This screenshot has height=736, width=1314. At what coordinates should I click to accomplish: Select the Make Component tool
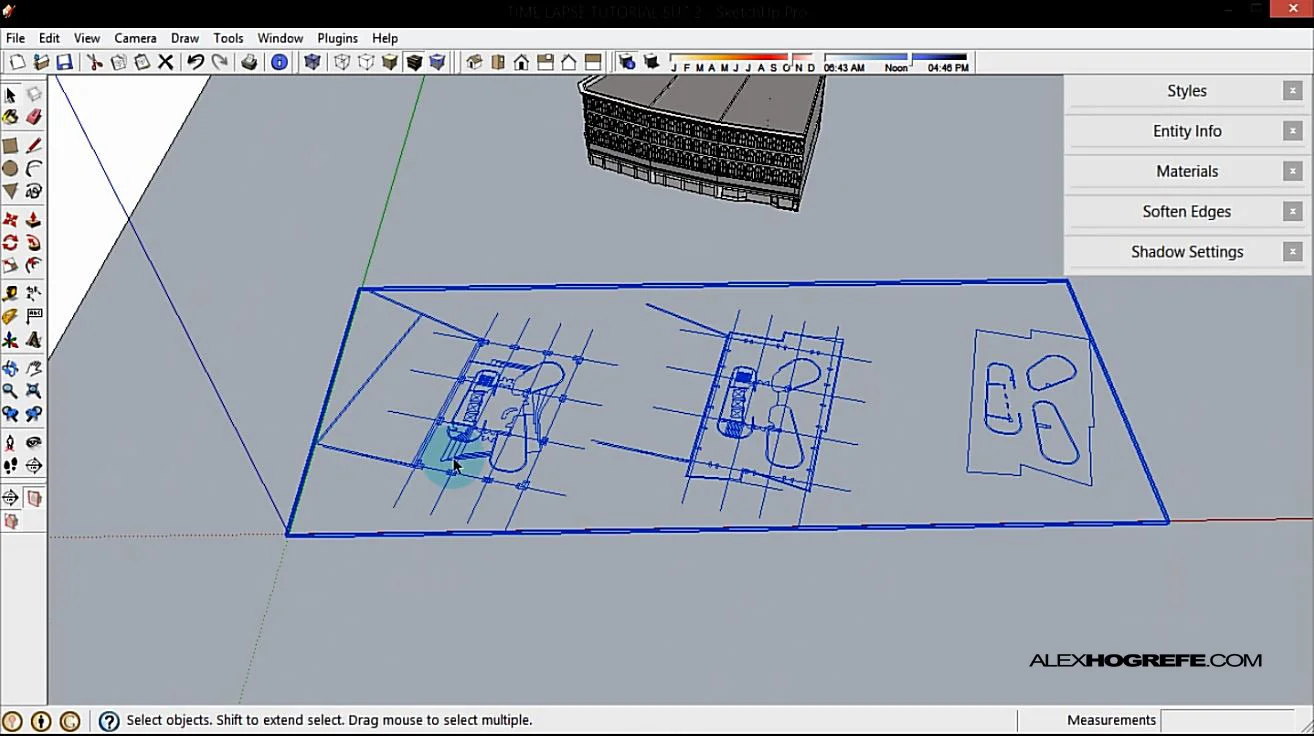[x=34, y=95]
